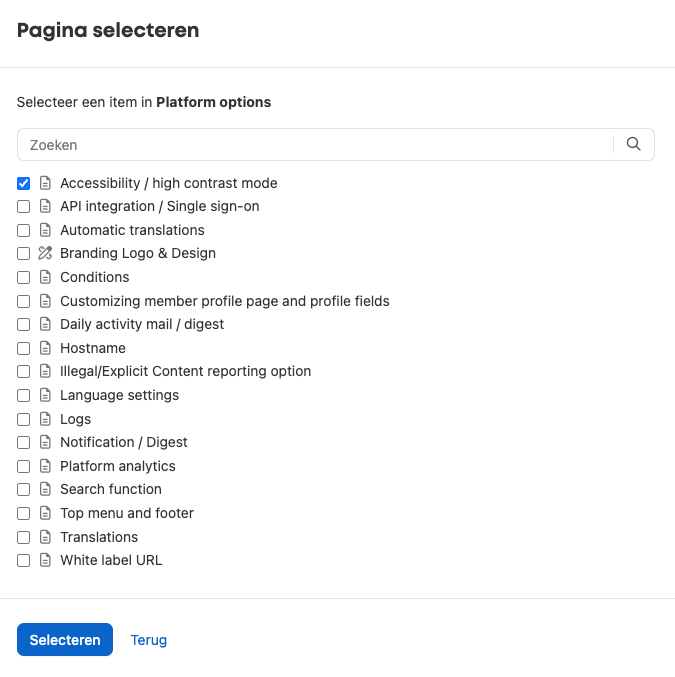This screenshot has height=677, width=675.
Task: Click the magnifier search icon
Action: pos(634,144)
